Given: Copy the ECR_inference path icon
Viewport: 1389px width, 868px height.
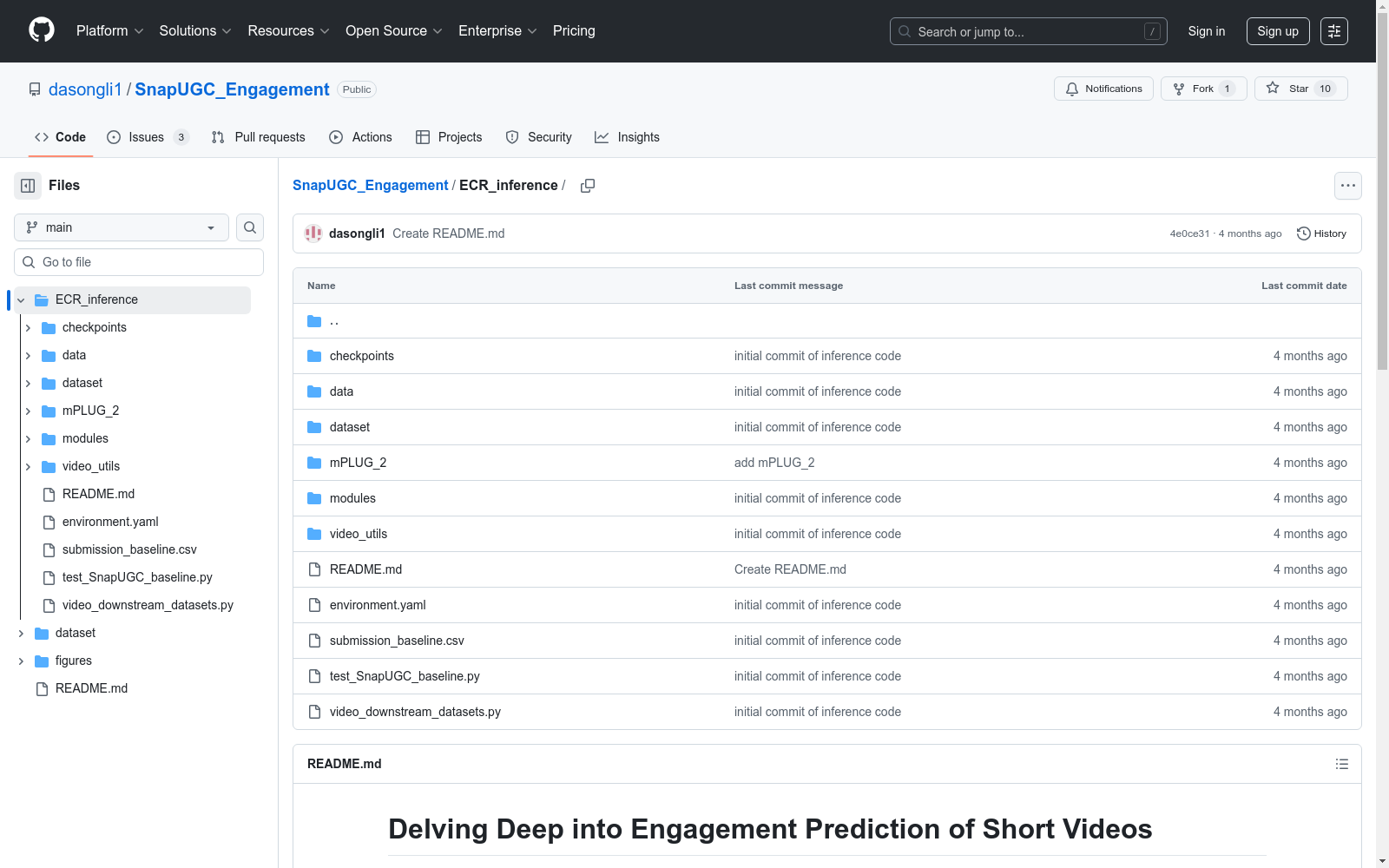Looking at the screenshot, I should click(x=588, y=186).
